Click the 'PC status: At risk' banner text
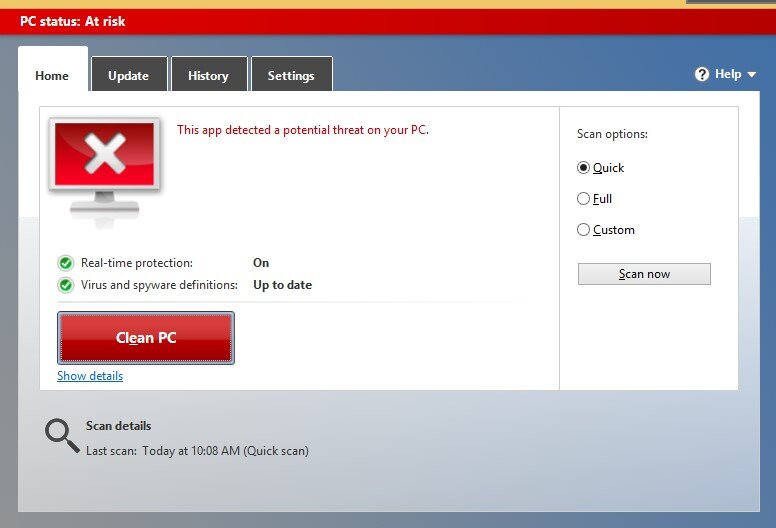776x528 pixels. tap(73, 21)
